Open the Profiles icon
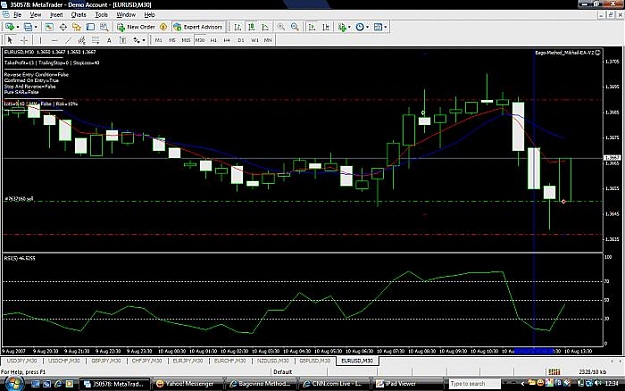 pyautogui.click(x=28, y=27)
